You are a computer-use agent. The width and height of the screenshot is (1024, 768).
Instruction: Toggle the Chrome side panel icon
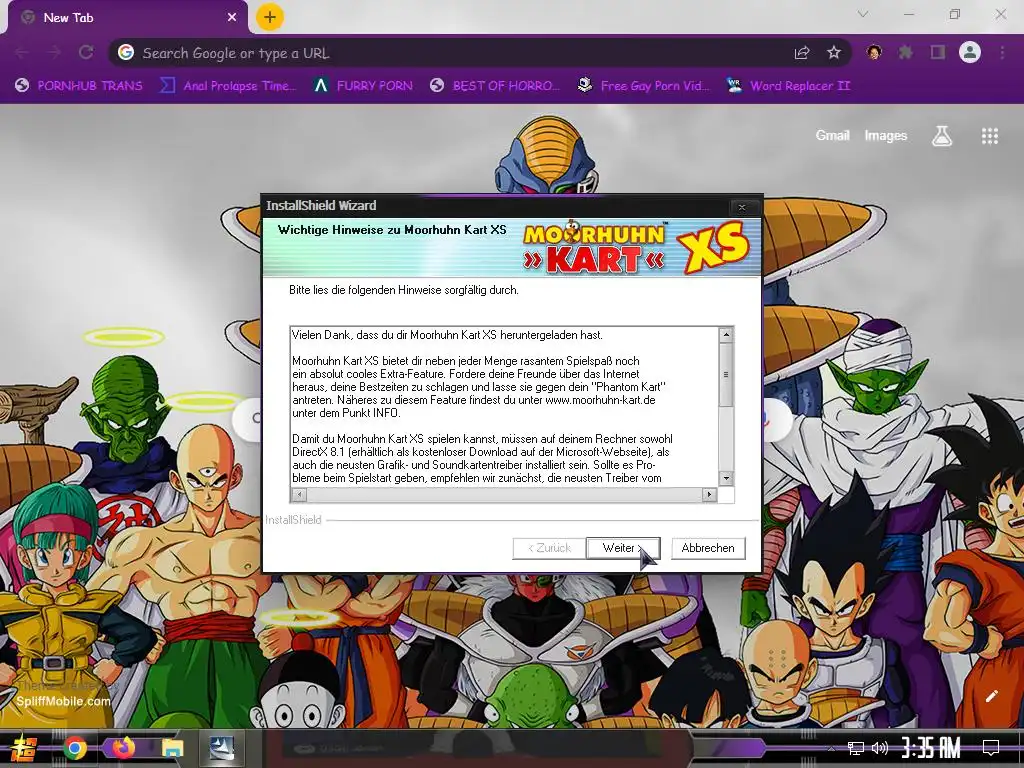point(938,52)
